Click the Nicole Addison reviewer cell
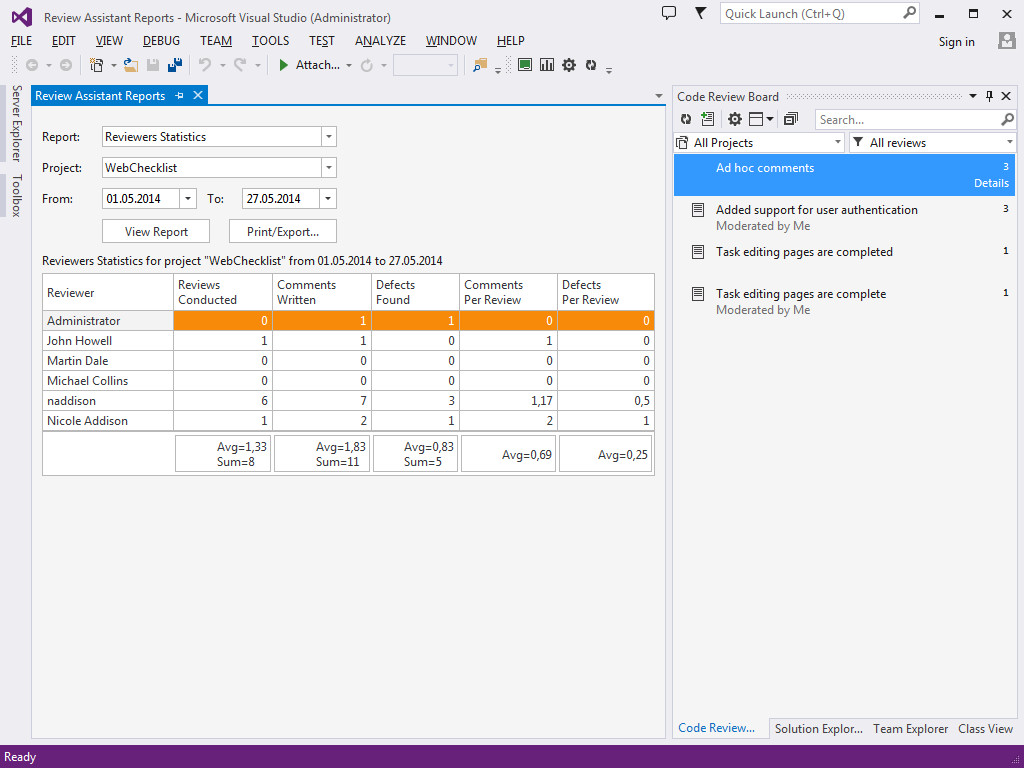This screenshot has height=768, width=1025. tap(108, 421)
